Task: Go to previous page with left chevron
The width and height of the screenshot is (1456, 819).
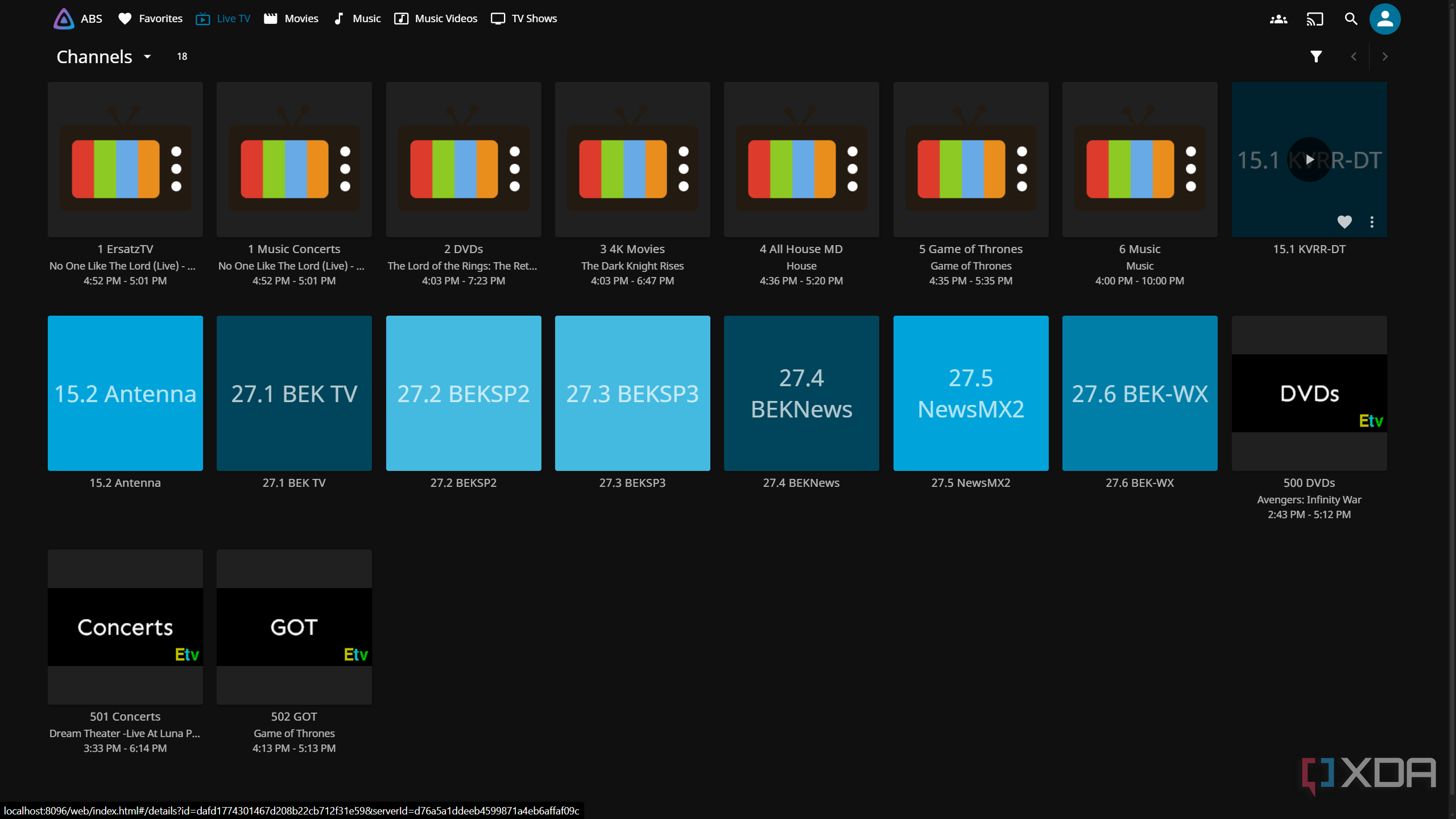Action: tap(1354, 56)
